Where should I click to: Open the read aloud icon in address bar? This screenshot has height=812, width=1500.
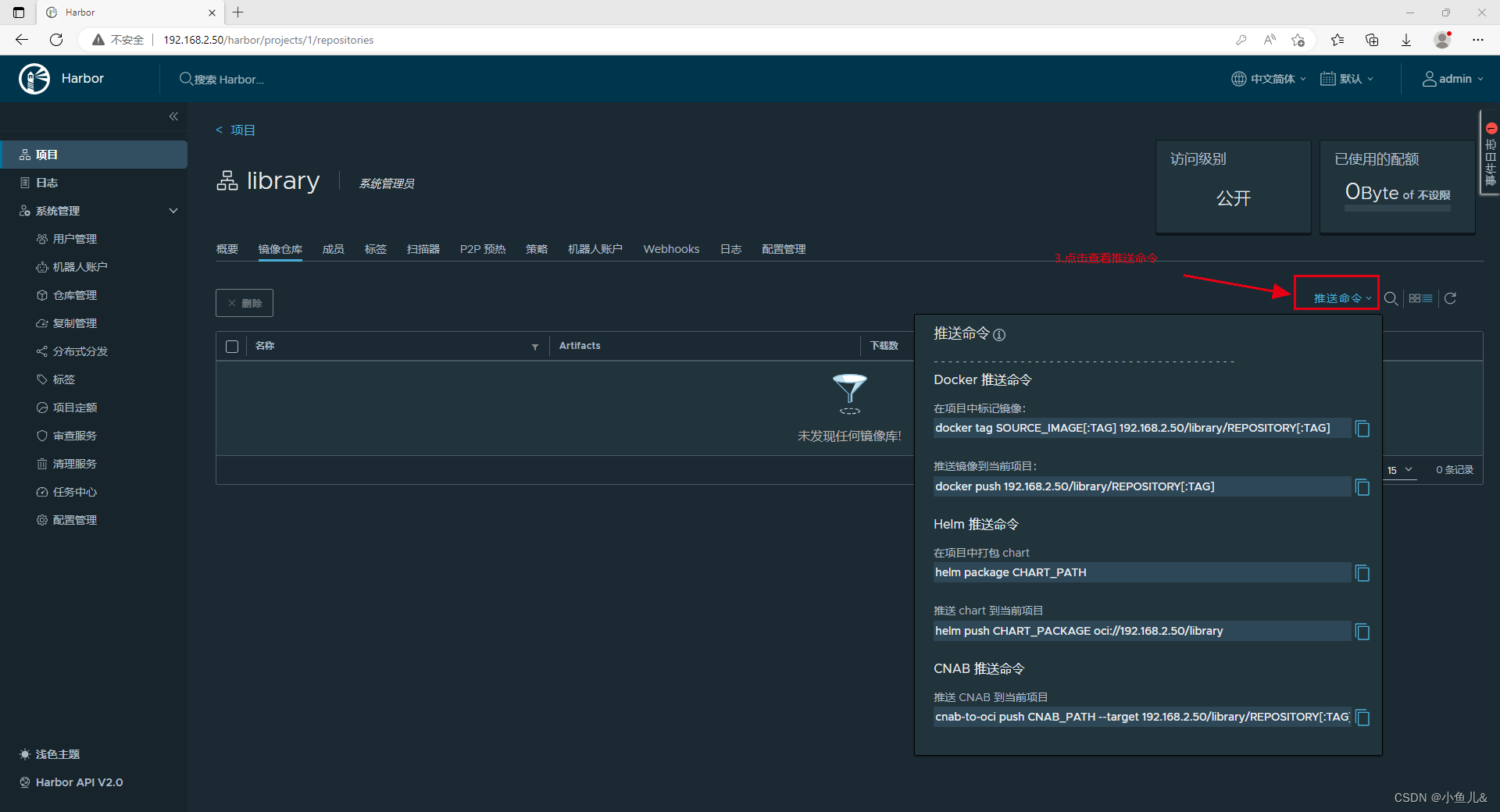click(x=1270, y=40)
